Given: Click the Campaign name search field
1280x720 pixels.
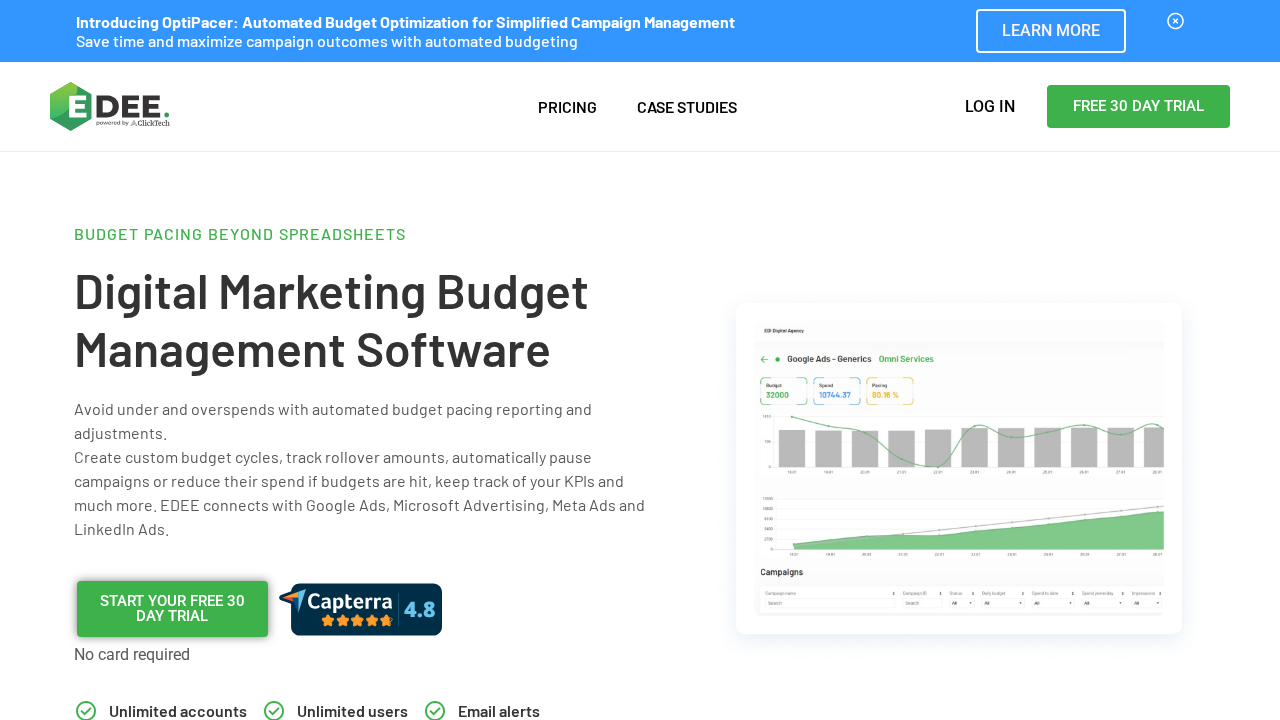Looking at the screenshot, I should click(828, 603).
